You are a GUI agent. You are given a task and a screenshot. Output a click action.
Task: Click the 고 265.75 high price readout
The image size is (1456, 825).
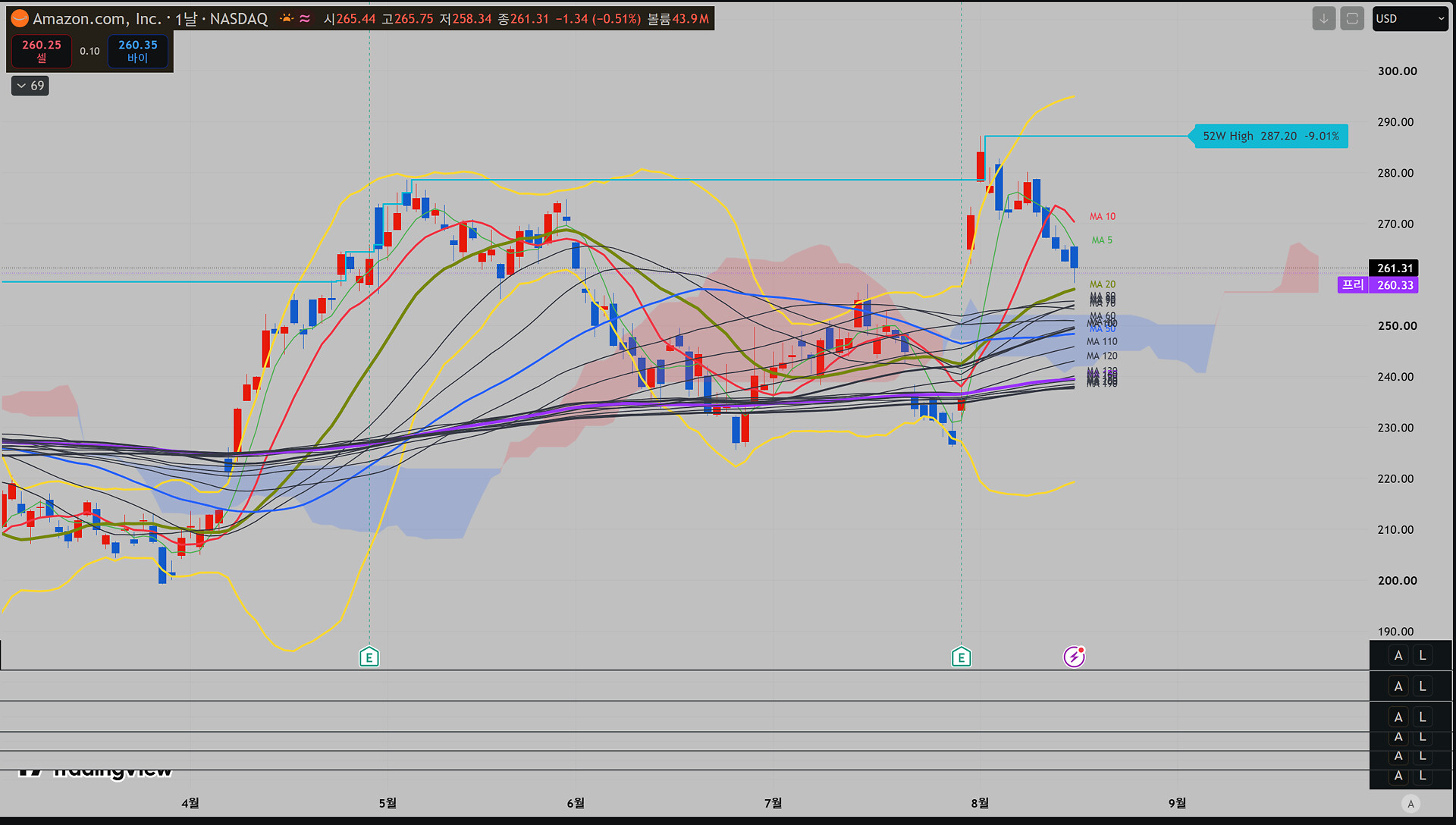point(407,18)
